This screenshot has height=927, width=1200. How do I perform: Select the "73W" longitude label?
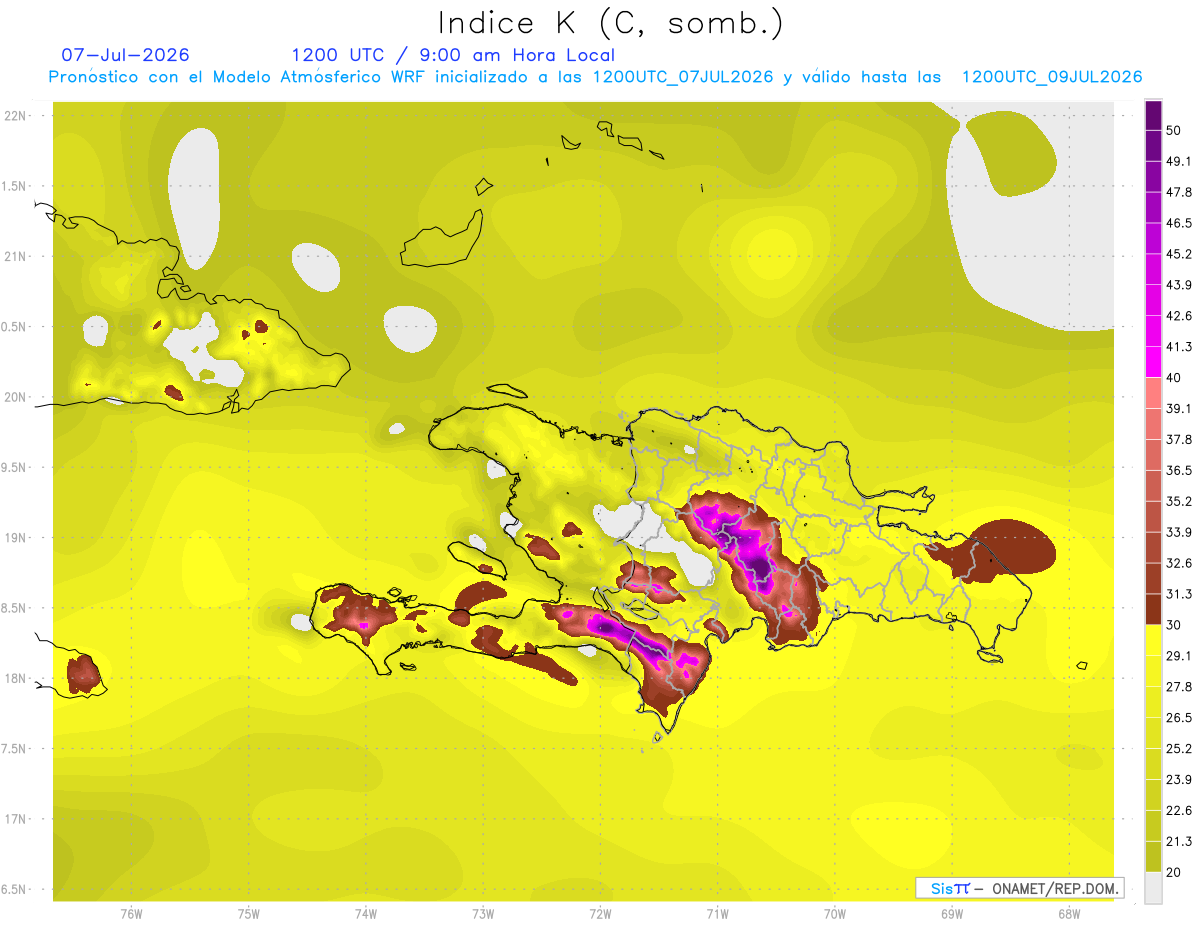click(x=483, y=914)
